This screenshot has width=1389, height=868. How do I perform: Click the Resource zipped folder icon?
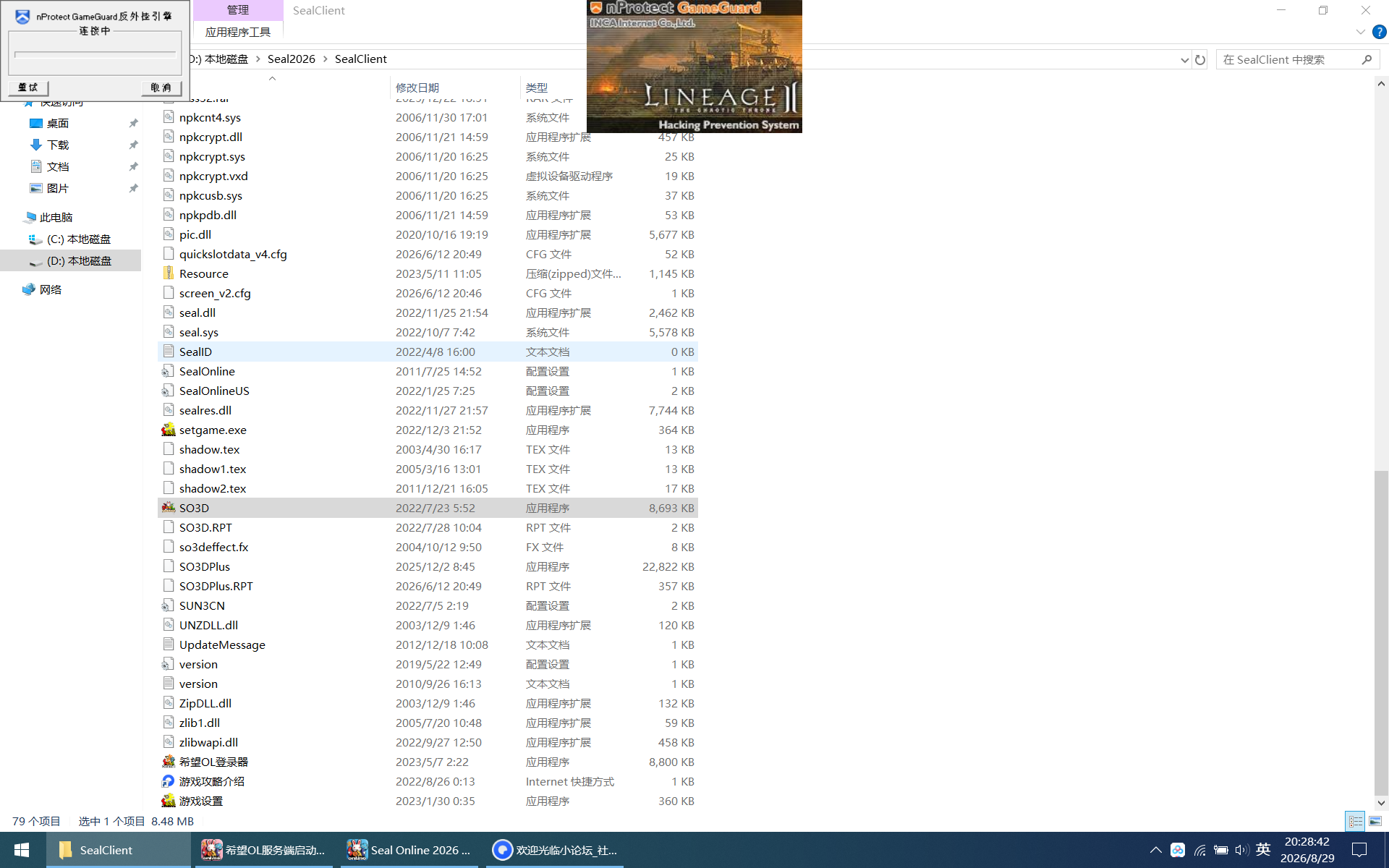[x=169, y=273]
